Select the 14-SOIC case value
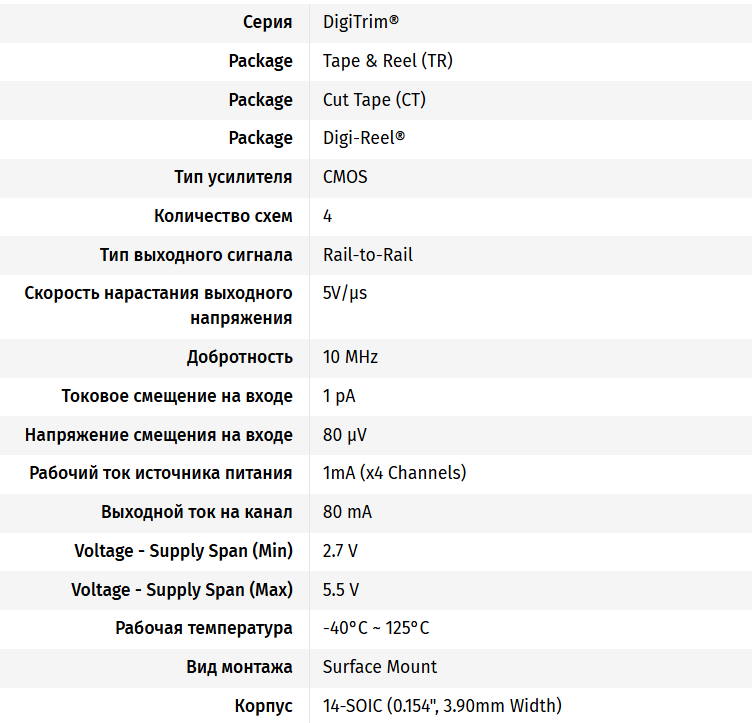This screenshot has width=752, height=723. coord(442,706)
